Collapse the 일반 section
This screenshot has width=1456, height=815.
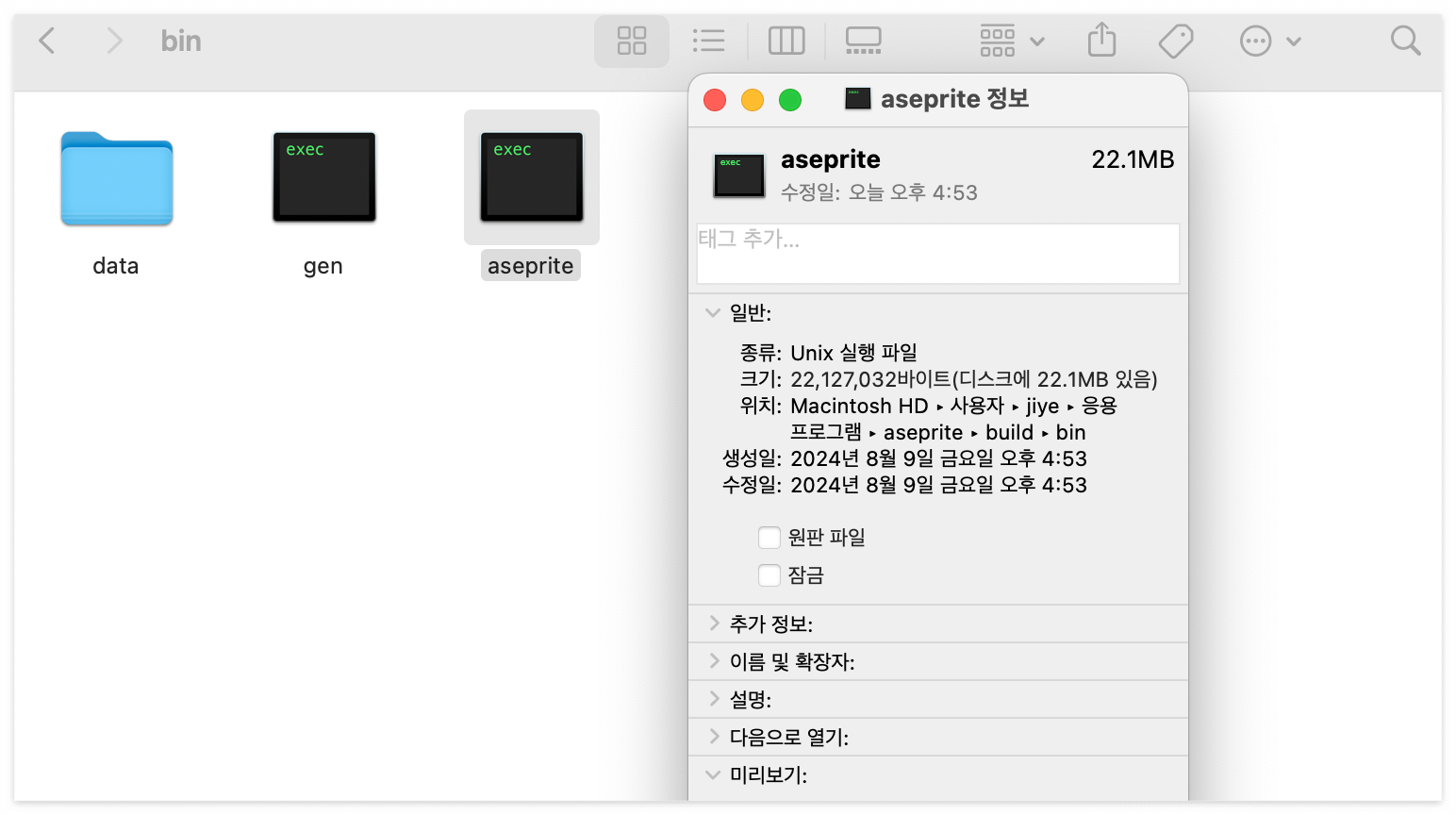pyautogui.click(x=713, y=312)
